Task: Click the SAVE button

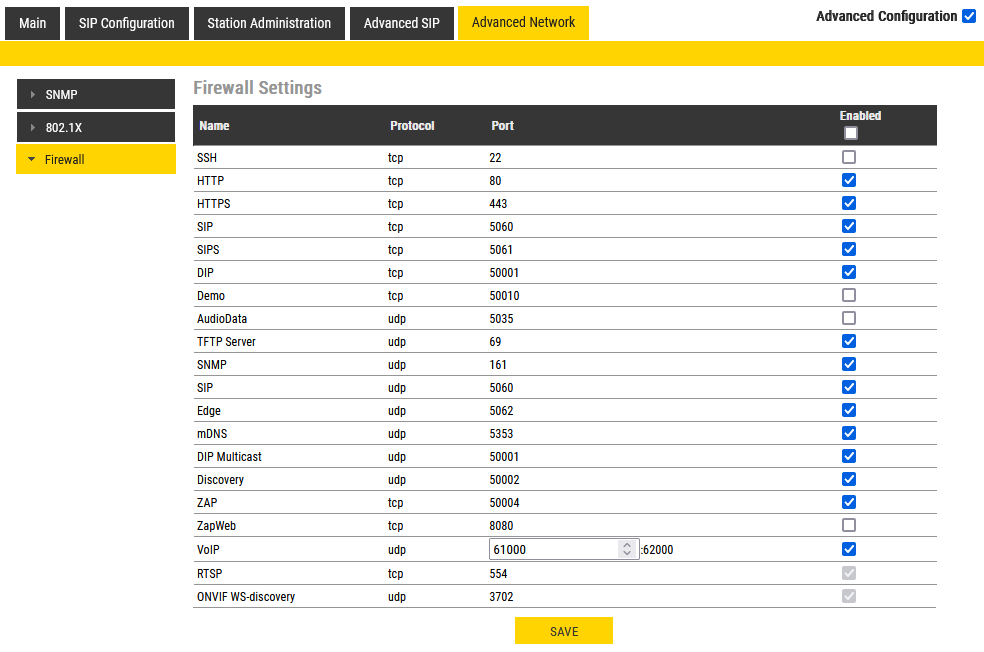Action: [x=564, y=631]
